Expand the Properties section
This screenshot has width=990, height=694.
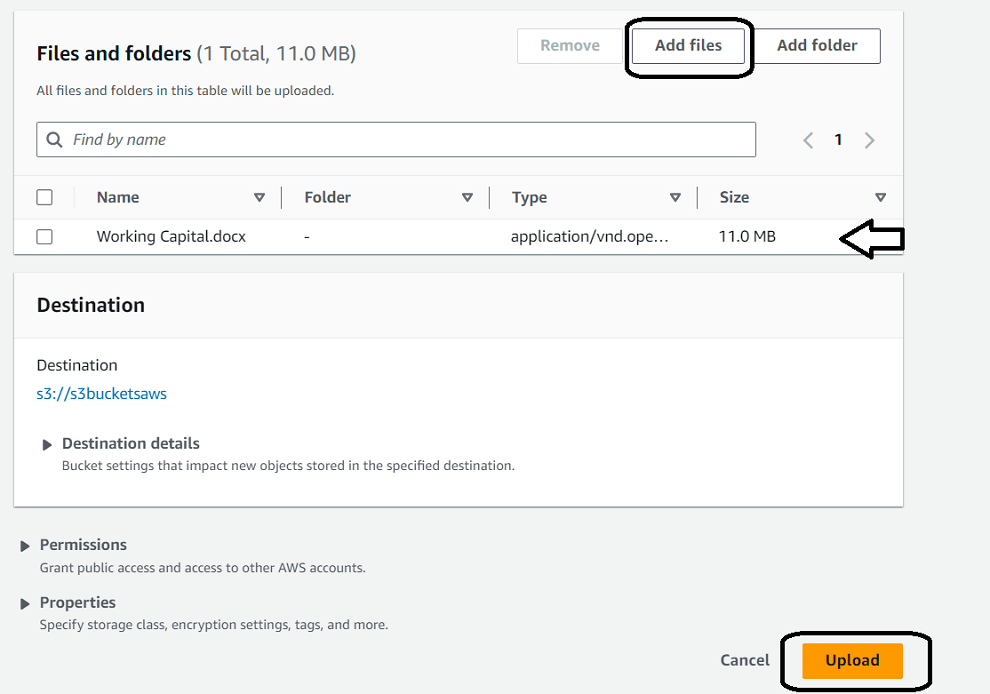point(25,604)
